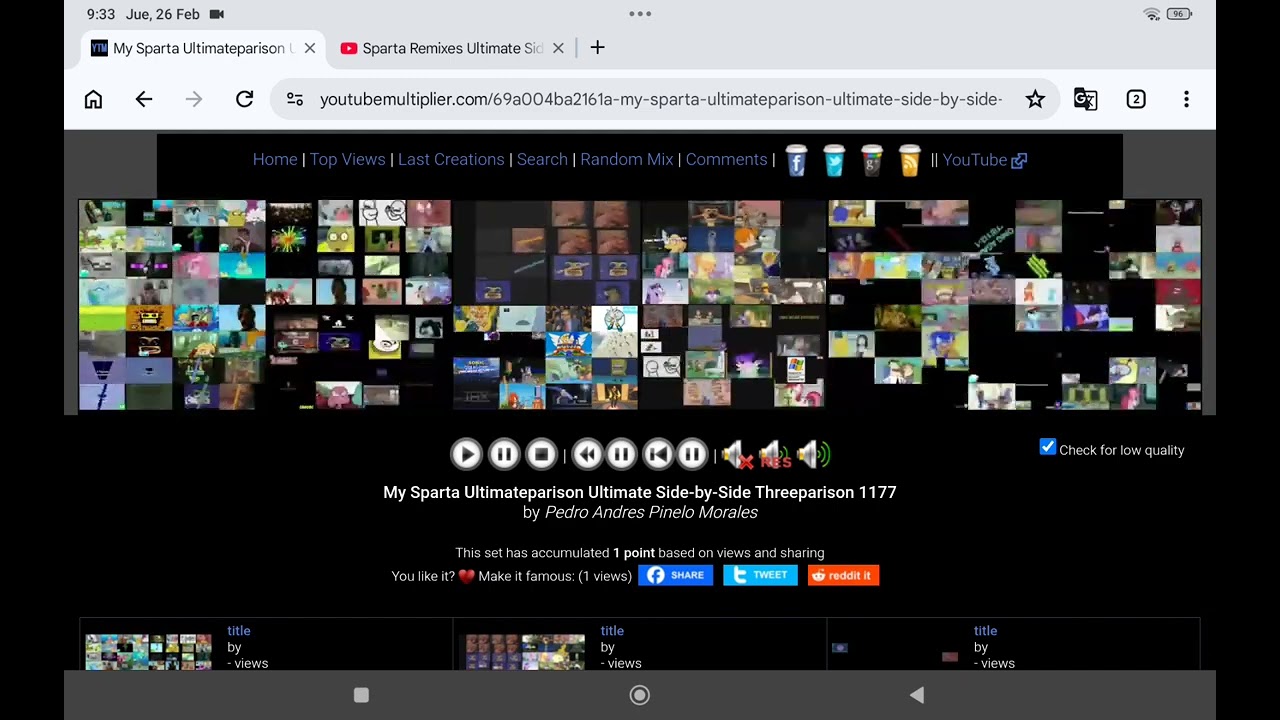Tap the Android back triangle button

coord(916,695)
